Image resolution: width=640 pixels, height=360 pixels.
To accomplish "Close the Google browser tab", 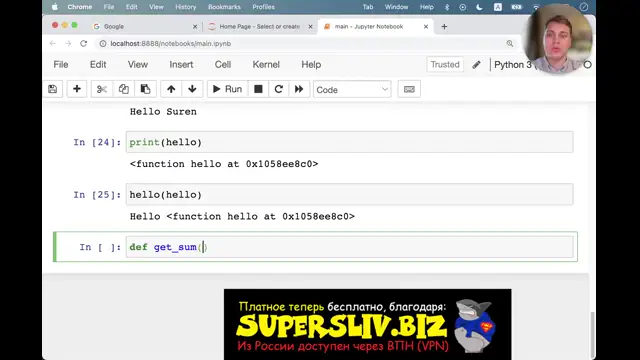I will (x=195, y=27).
